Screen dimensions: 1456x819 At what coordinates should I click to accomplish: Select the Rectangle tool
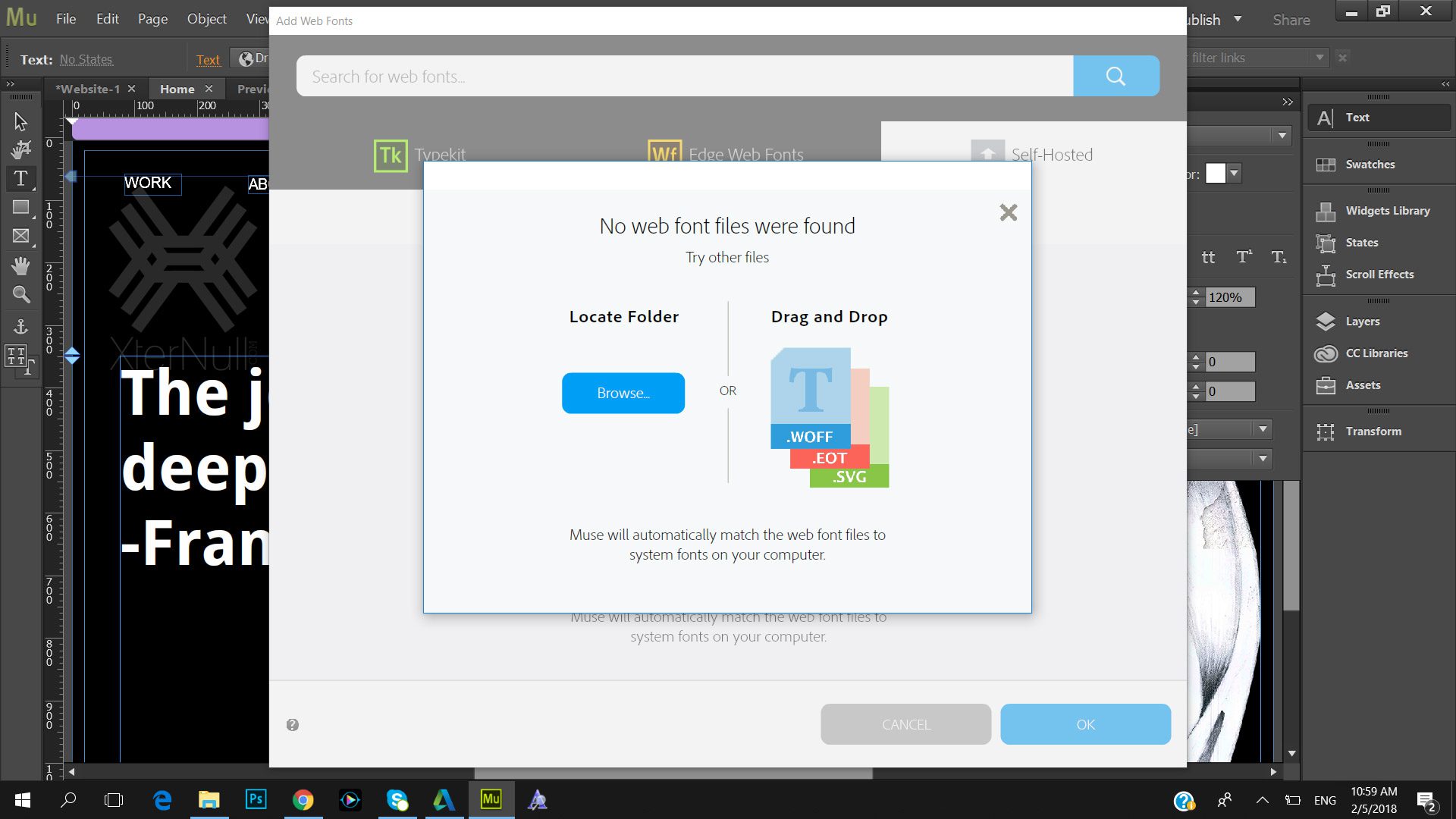(20, 207)
